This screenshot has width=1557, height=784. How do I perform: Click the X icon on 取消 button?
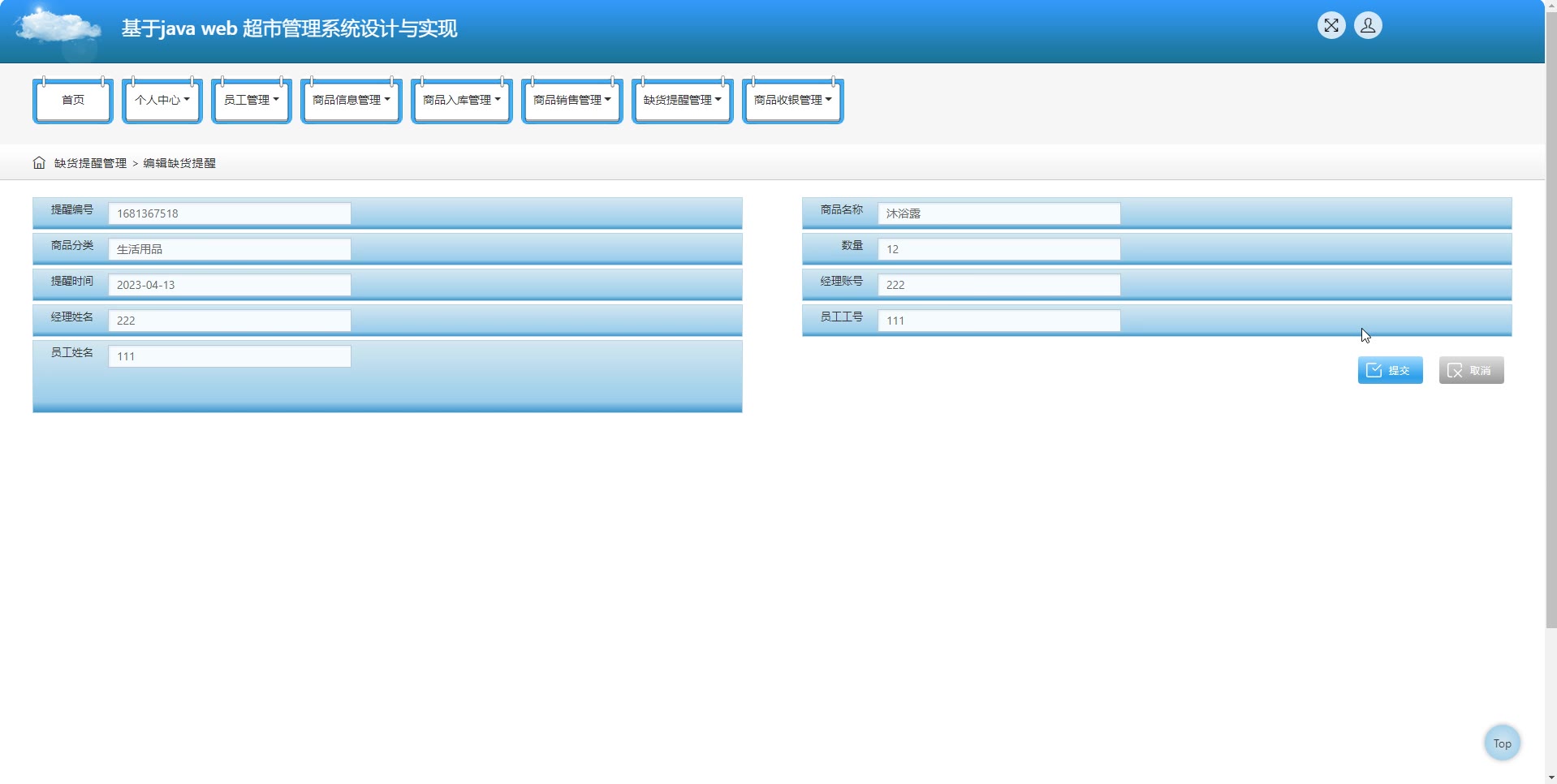click(x=1455, y=370)
